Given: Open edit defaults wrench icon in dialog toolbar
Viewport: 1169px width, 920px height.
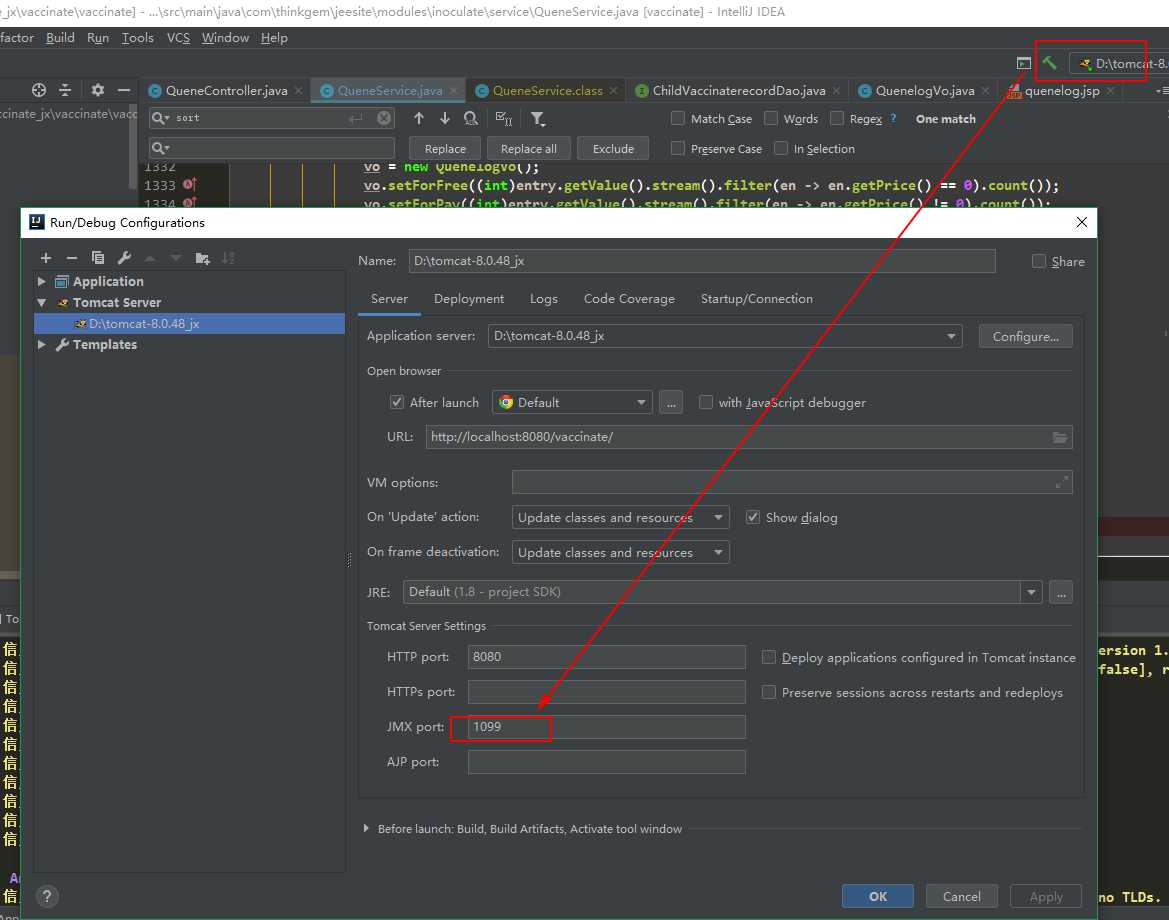Looking at the screenshot, I should point(125,258).
